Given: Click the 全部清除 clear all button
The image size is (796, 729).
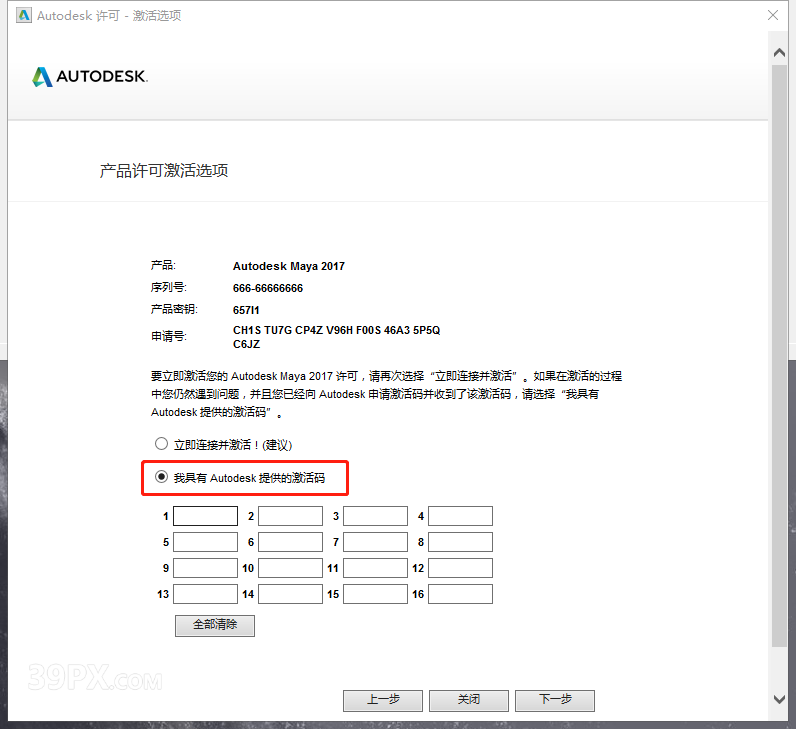Looking at the screenshot, I should point(215,625).
